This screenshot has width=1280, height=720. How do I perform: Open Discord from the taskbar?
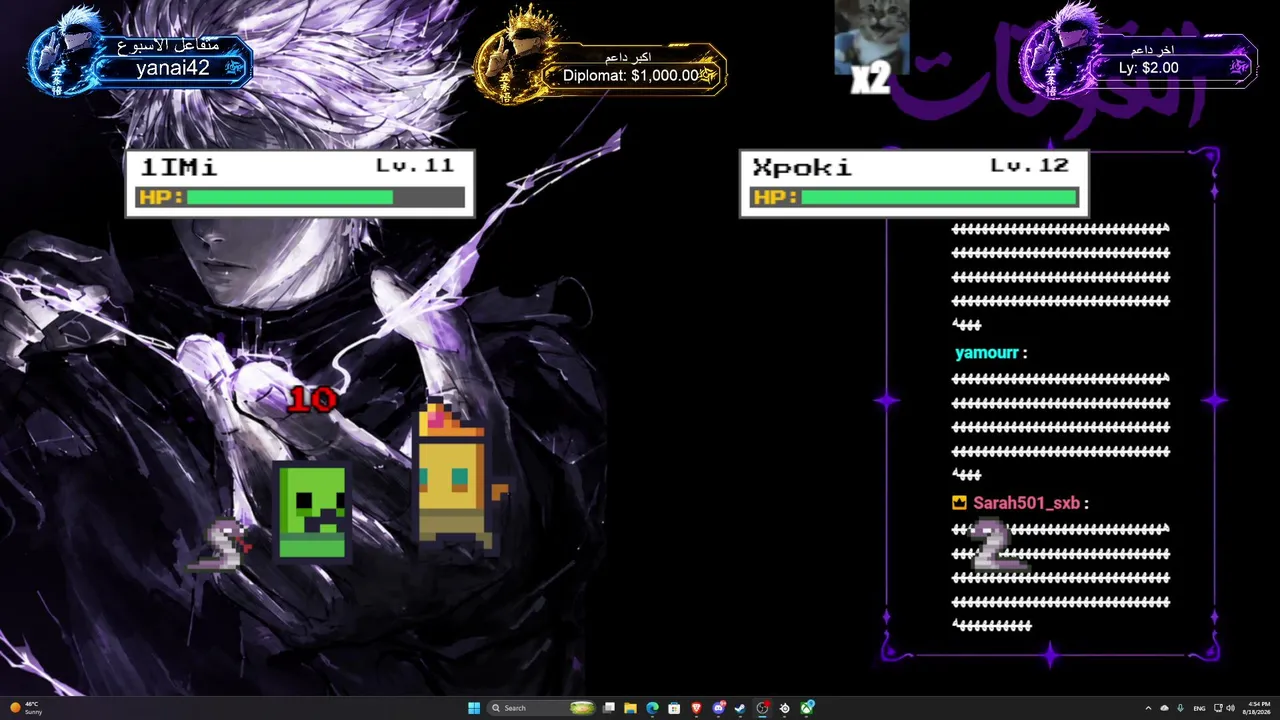(x=719, y=708)
